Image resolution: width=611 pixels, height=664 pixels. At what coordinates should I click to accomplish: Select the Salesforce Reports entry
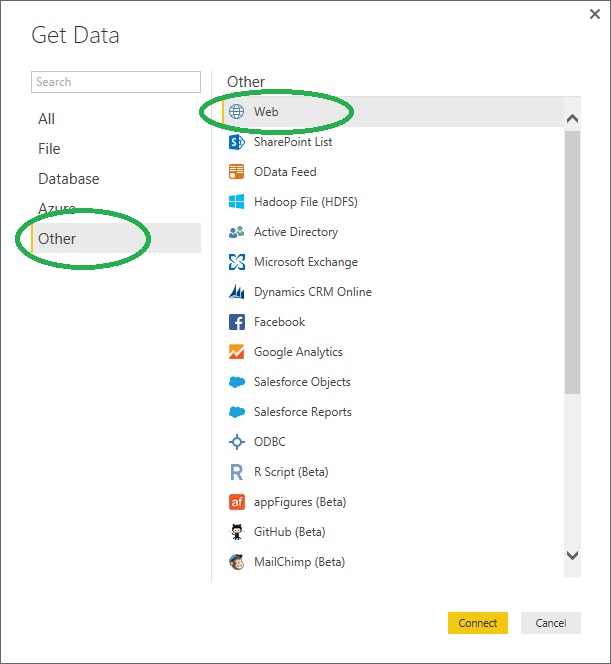[x=302, y=412]
